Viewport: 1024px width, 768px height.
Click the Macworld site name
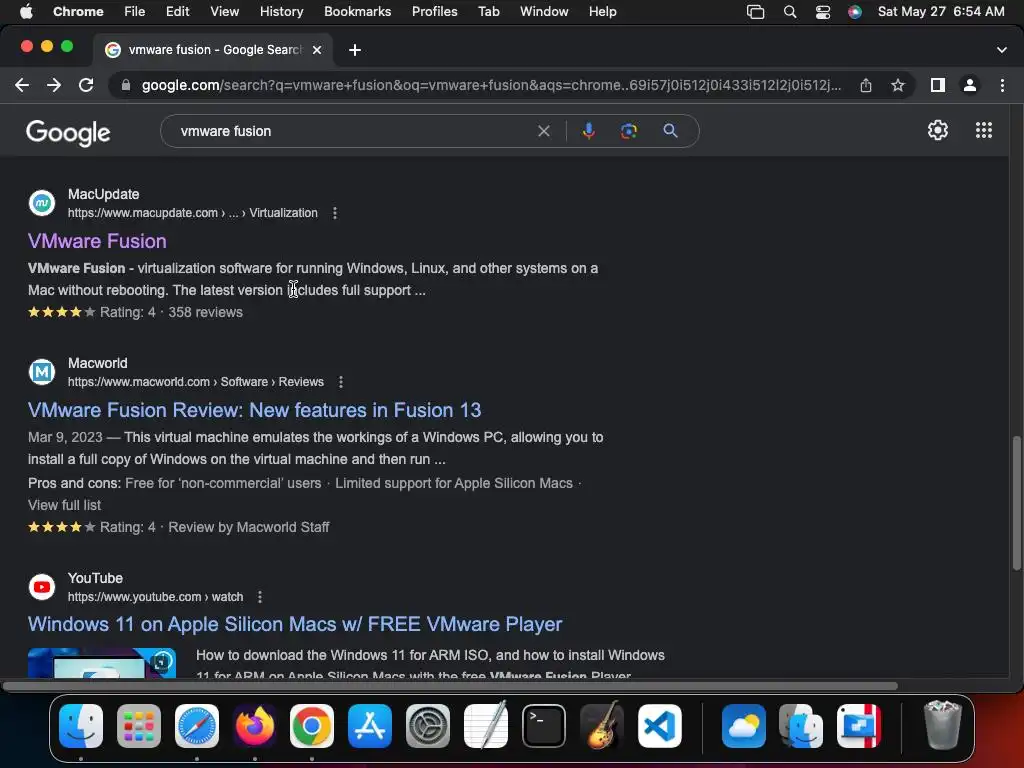(97, 364)
